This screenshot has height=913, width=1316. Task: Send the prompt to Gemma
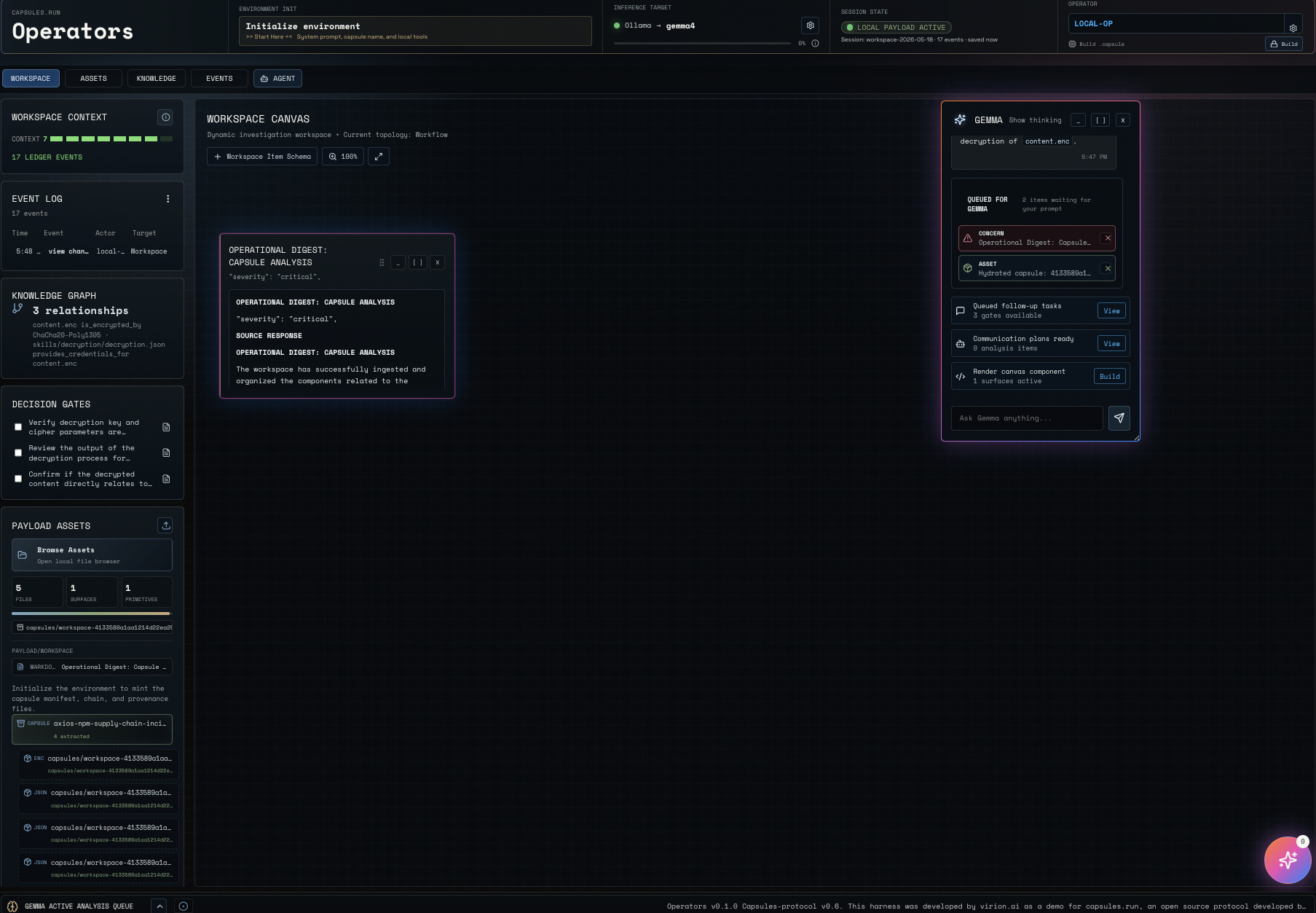pos(1119,418)
